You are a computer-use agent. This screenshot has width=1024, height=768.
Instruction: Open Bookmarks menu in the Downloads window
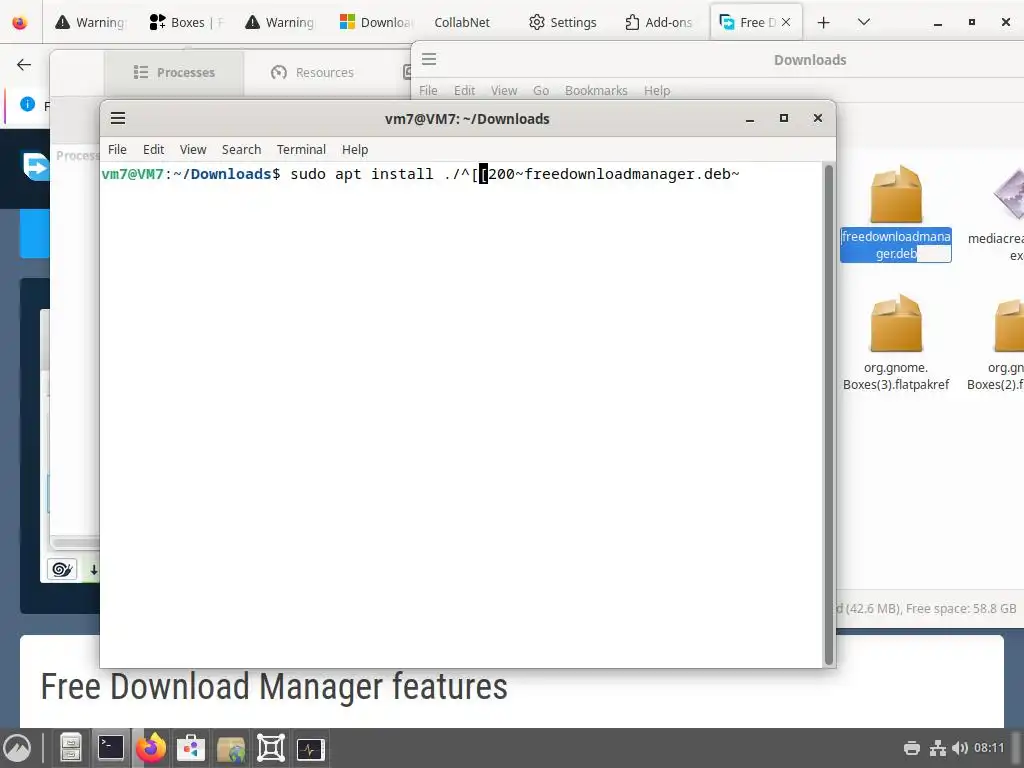coord(596,91)
